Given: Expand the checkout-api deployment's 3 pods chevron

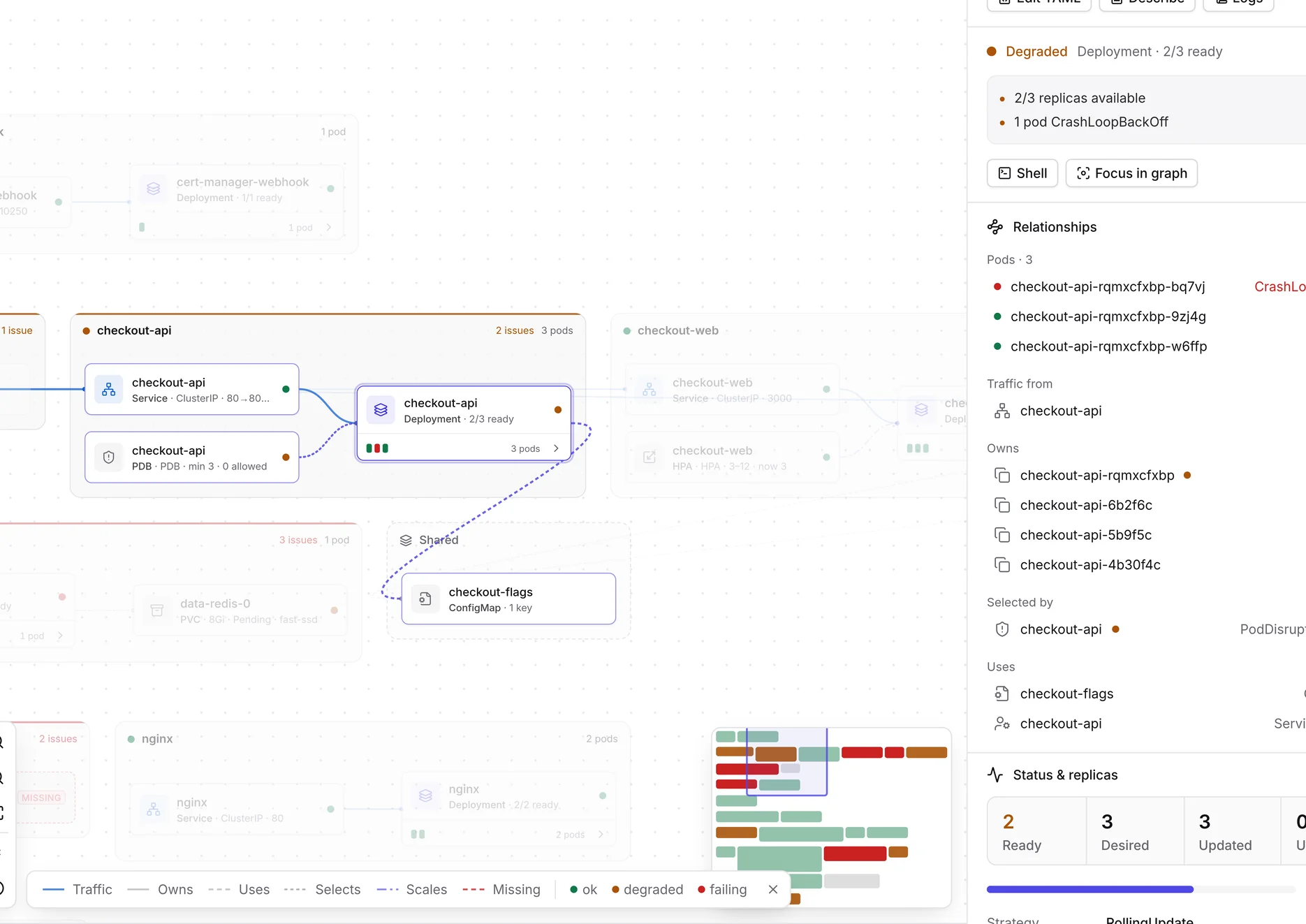Looking at the screenshot, I should (x=556, y=448).
